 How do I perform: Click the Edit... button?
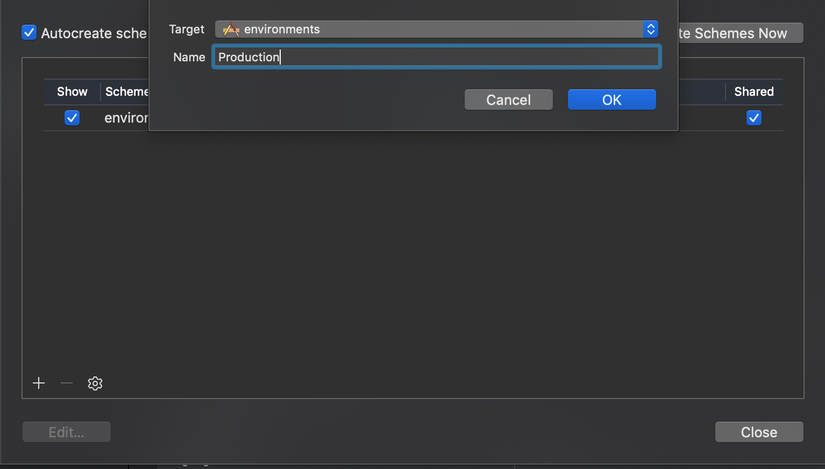tap(66, 432)
